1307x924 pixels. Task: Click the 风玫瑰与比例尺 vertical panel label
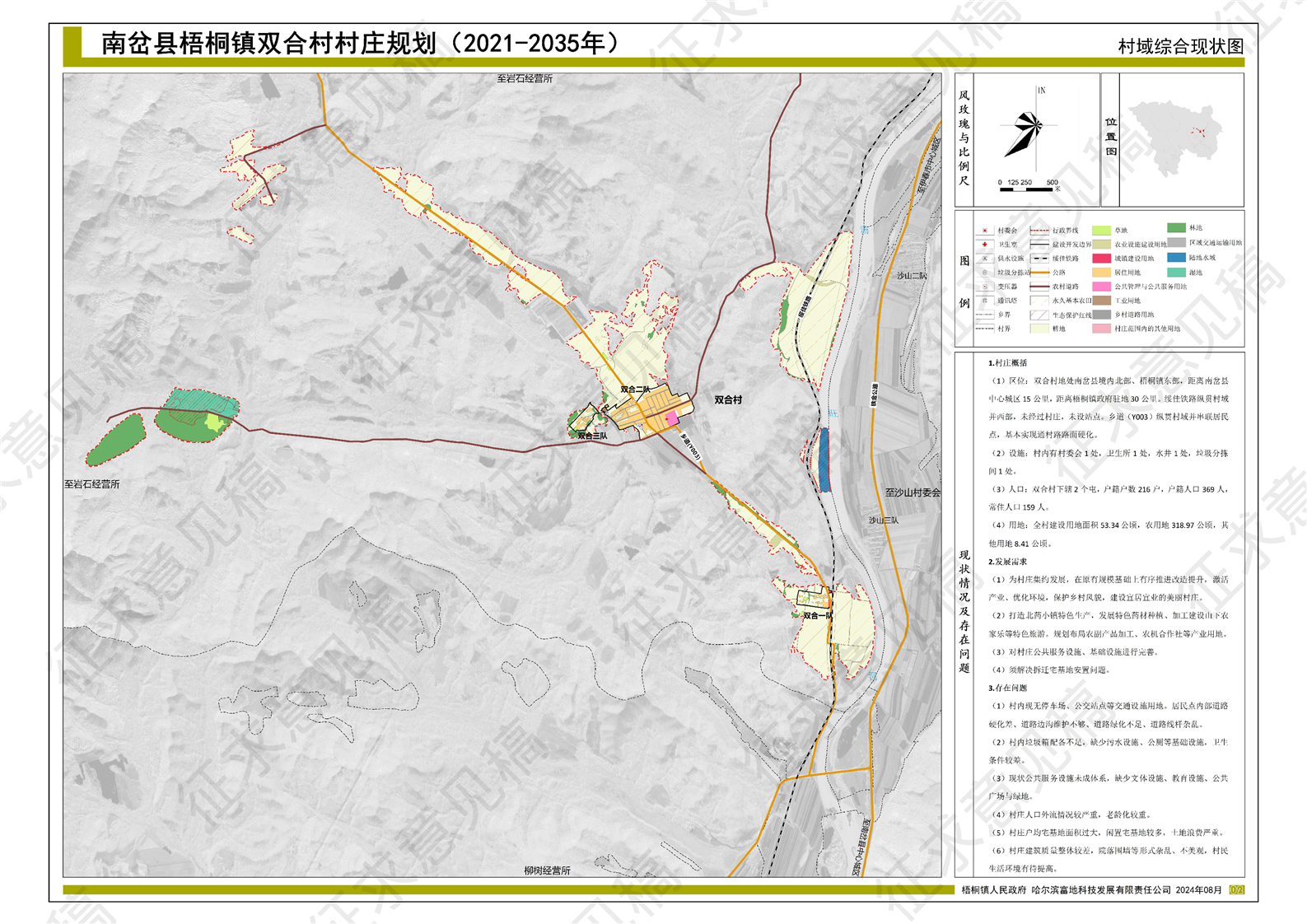tap(964, 138)
